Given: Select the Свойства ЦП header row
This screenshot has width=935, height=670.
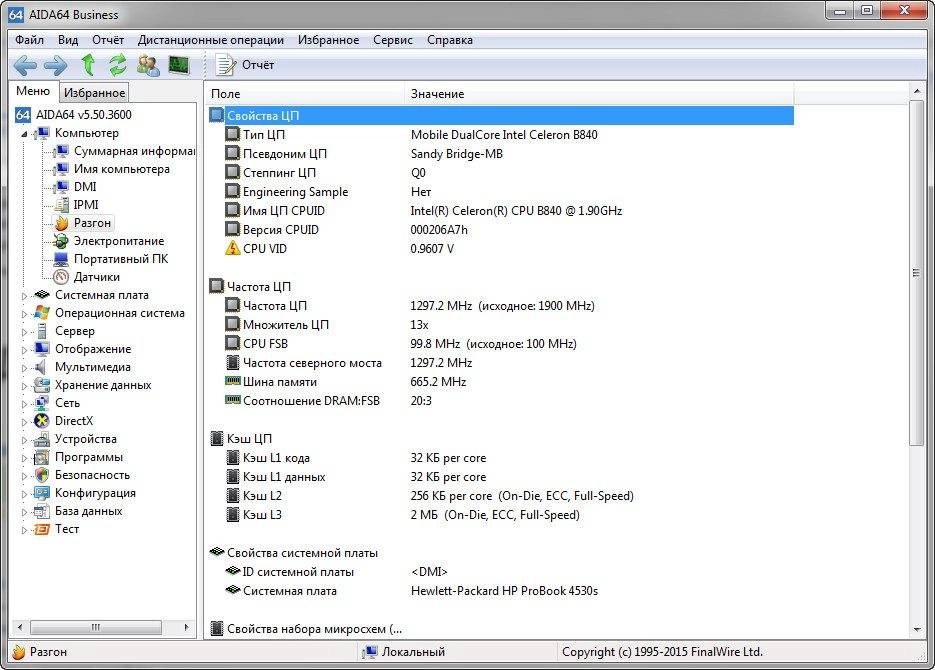Looking at the screenshot, I should (x=501, y=116).
